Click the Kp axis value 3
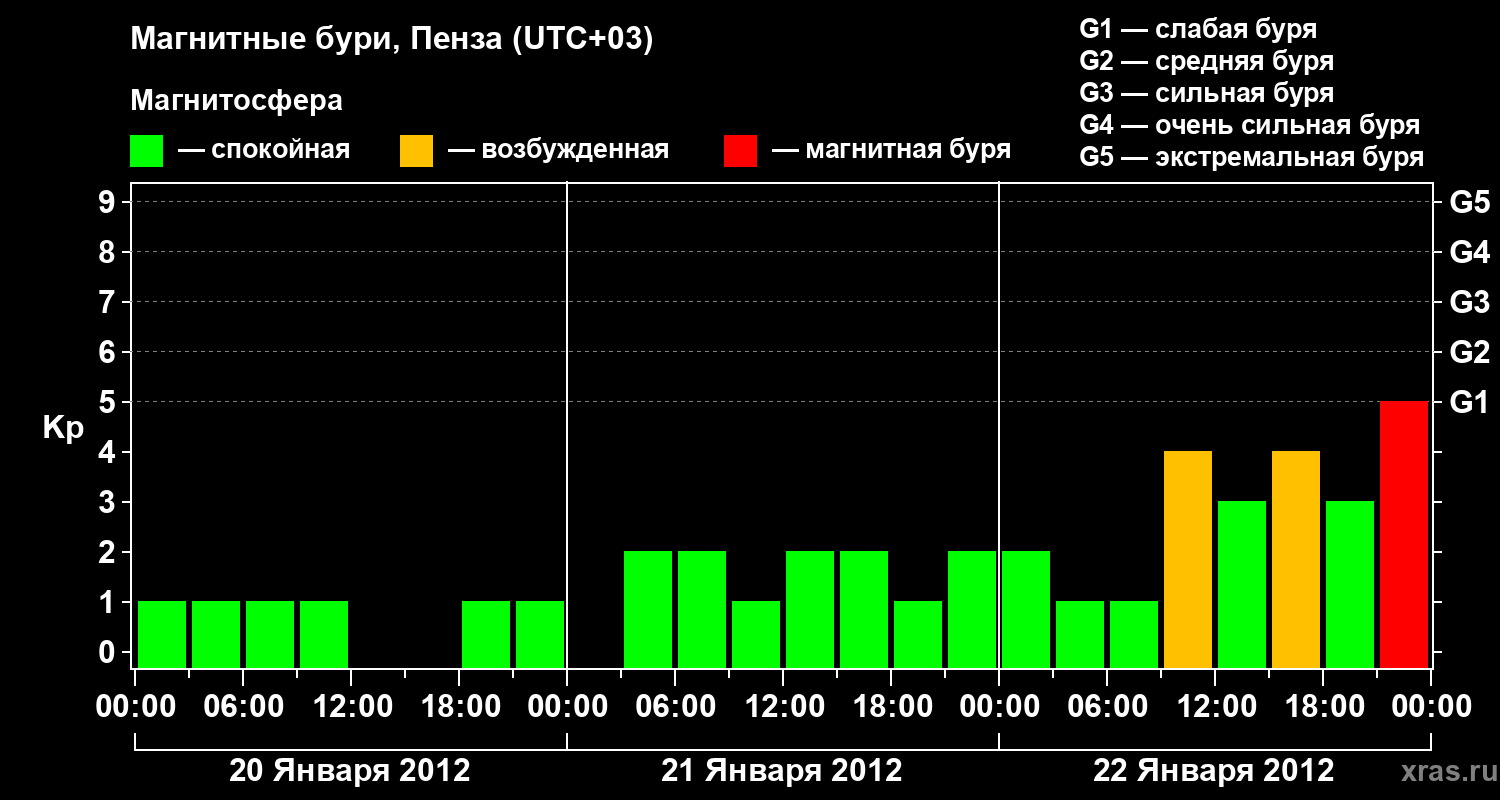 tap(109, 502)
